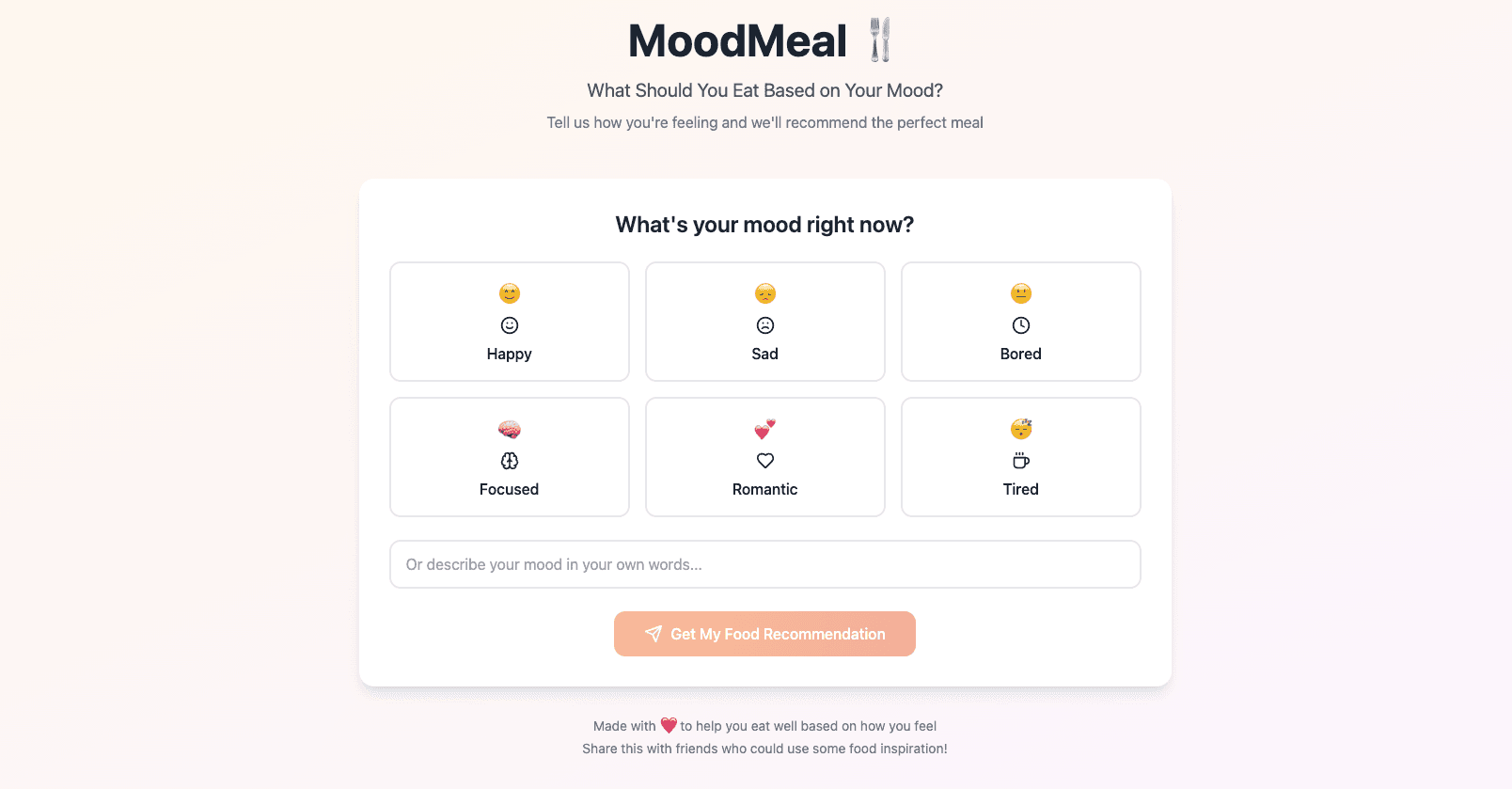Click the heart with sparkles Romantic emoji

click(764, 429)
